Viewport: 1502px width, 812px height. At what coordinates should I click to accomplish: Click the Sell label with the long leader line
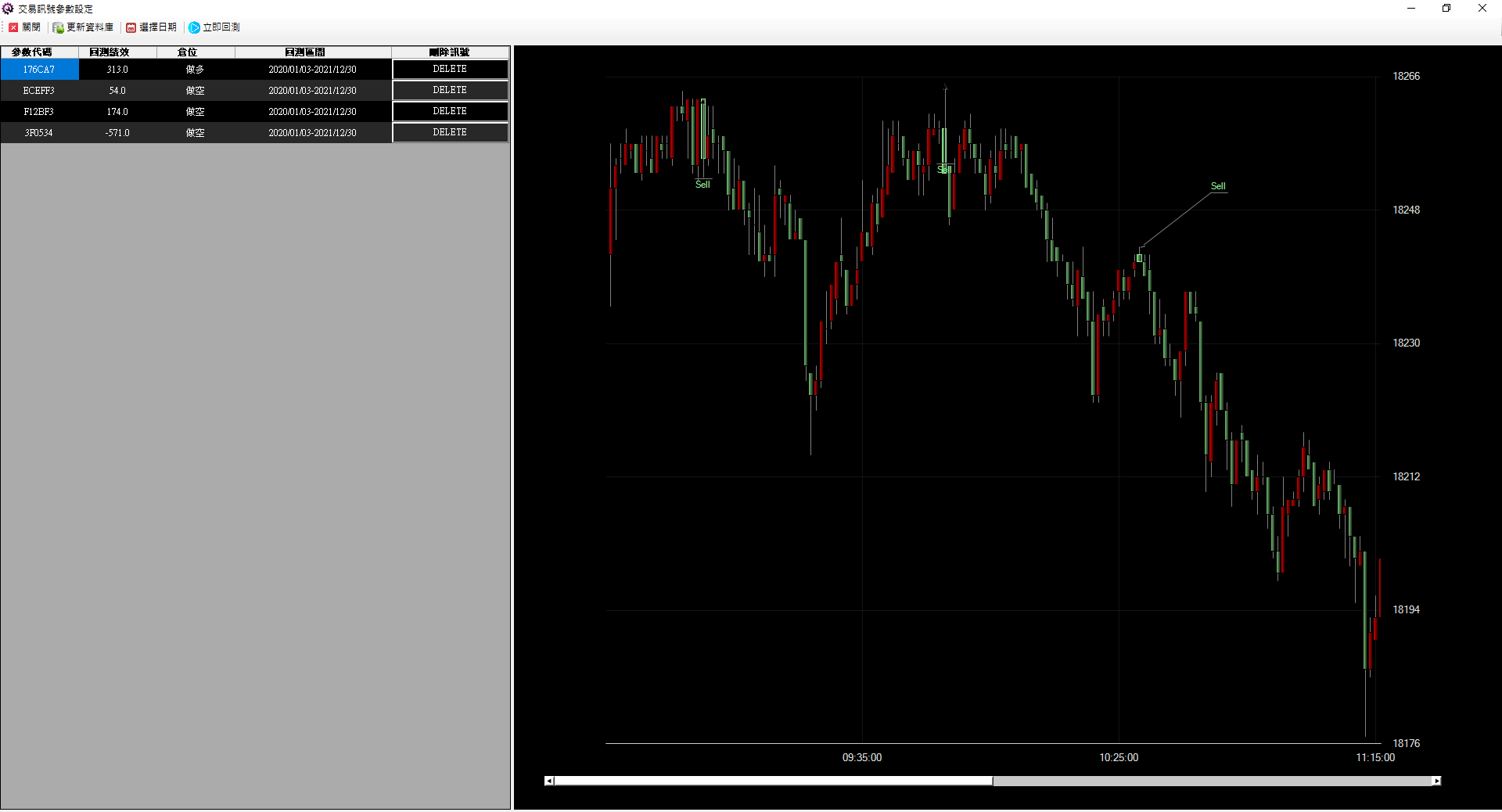pos(1218,186)
